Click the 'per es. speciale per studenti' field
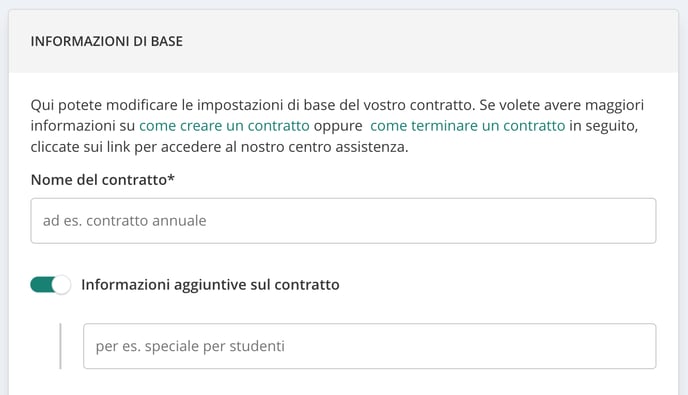Viewport: 688px width, 395px height. [x=369, y=346]
